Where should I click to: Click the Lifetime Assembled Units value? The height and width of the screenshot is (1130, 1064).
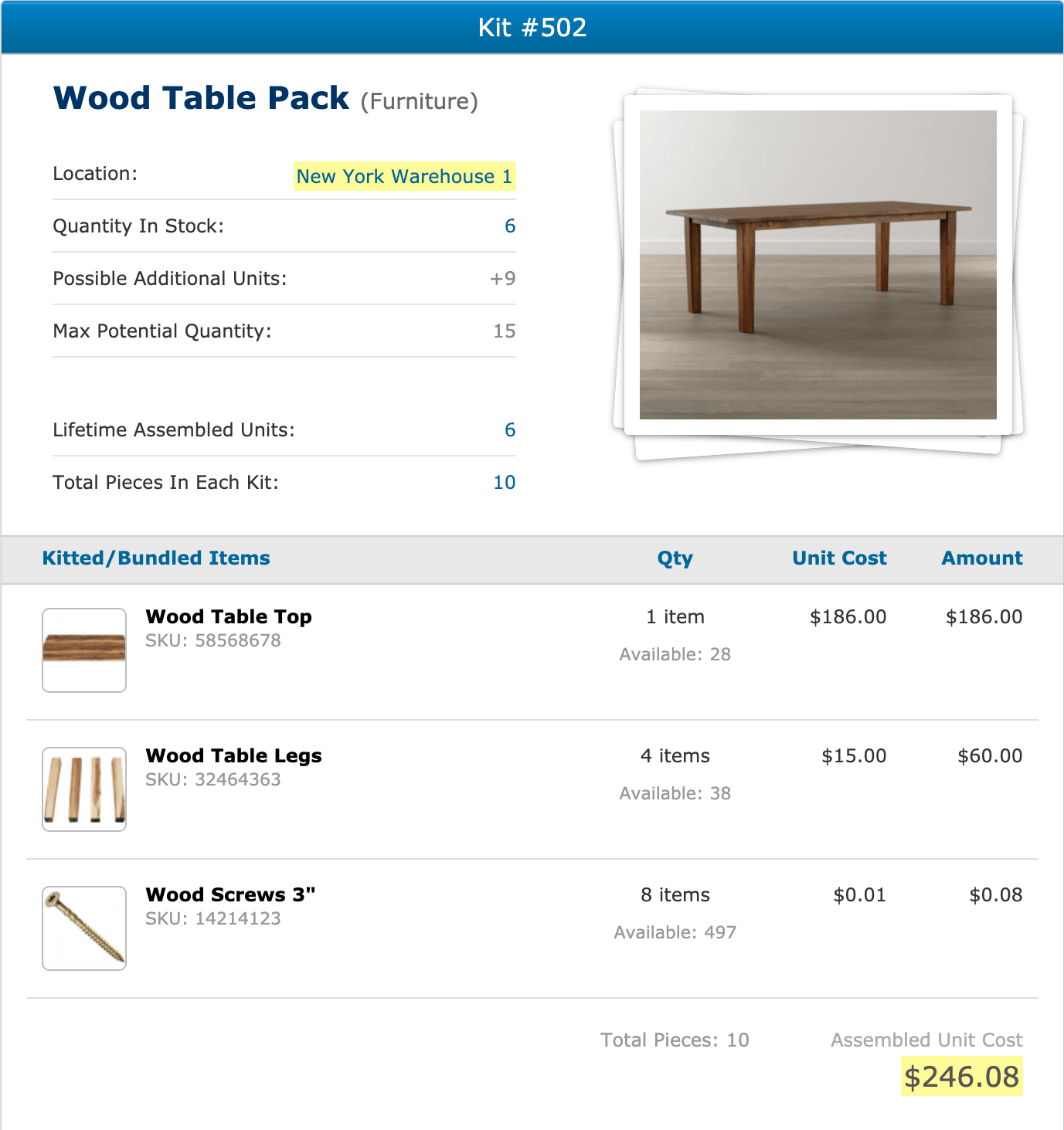(510, 430)
